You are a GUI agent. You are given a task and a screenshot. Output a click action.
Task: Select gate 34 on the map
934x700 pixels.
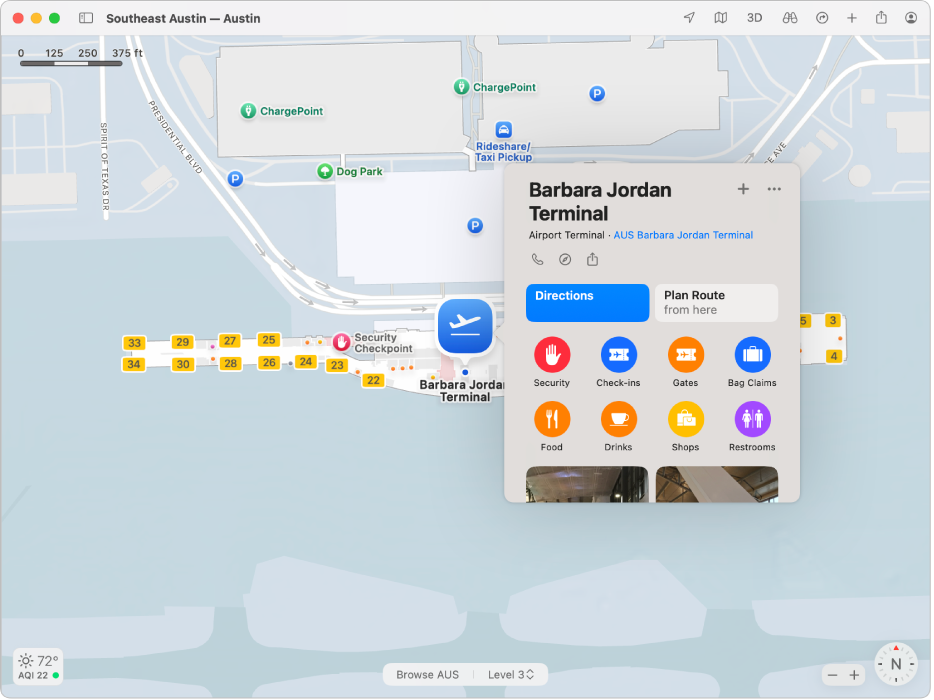pos(134,364)
